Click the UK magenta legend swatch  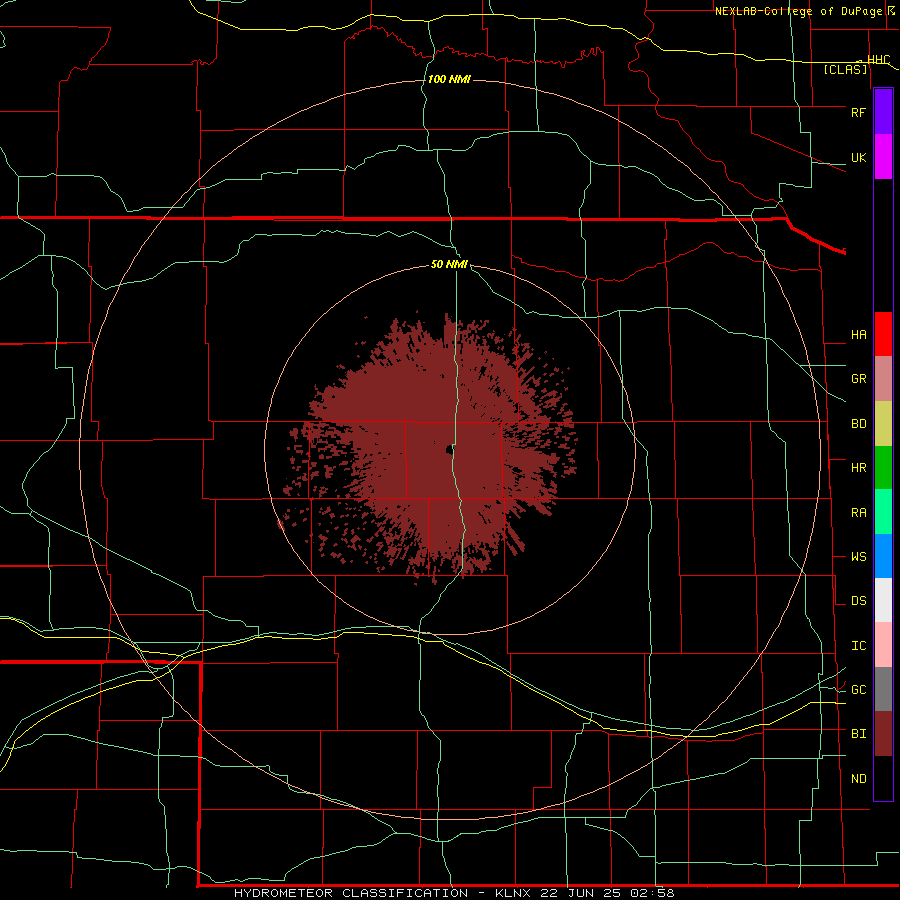[883, 157]
